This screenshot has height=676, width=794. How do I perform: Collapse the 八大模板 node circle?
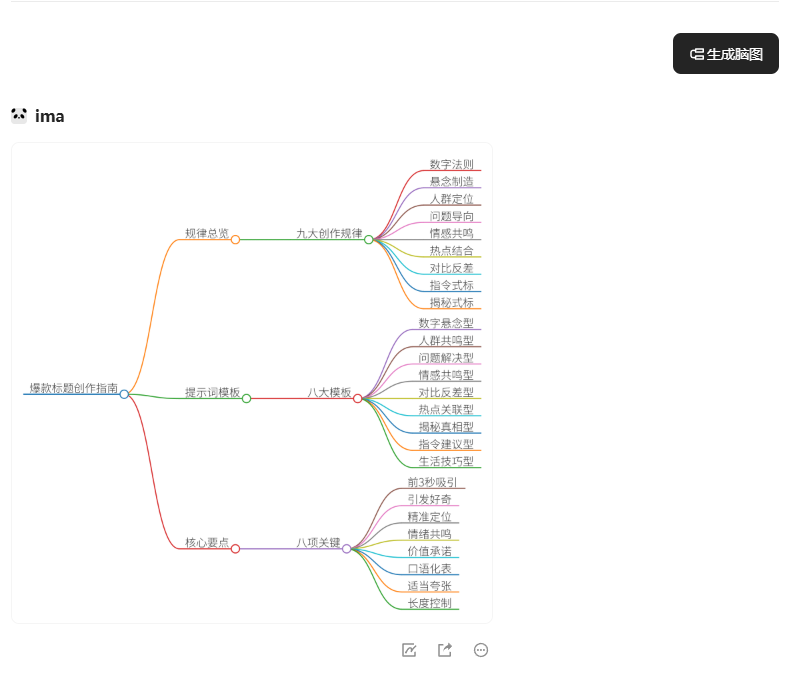coord(358,398)
